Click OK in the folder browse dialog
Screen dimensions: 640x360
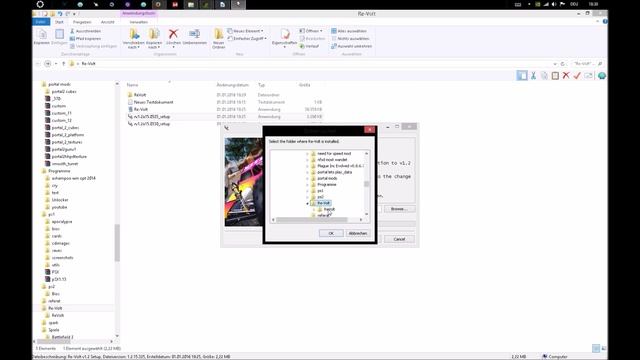331,233
